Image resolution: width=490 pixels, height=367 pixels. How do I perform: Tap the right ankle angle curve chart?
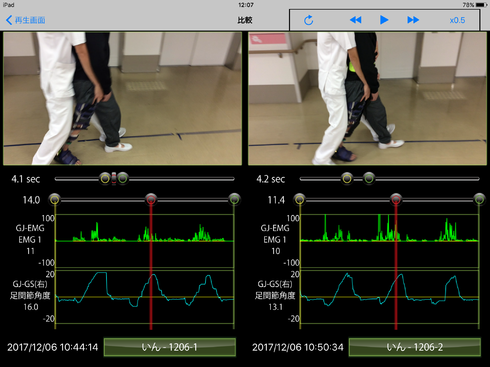point(390,297)
